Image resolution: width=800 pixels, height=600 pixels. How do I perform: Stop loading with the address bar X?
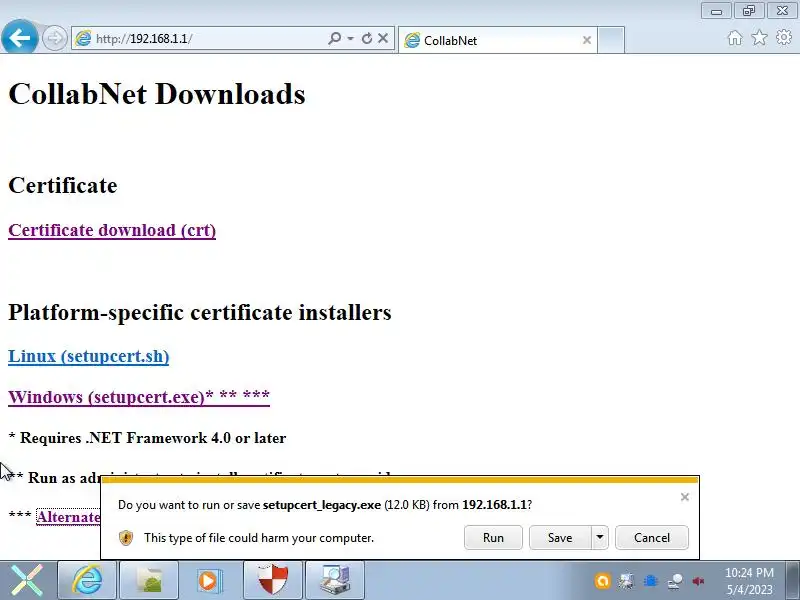pos(383,38)
